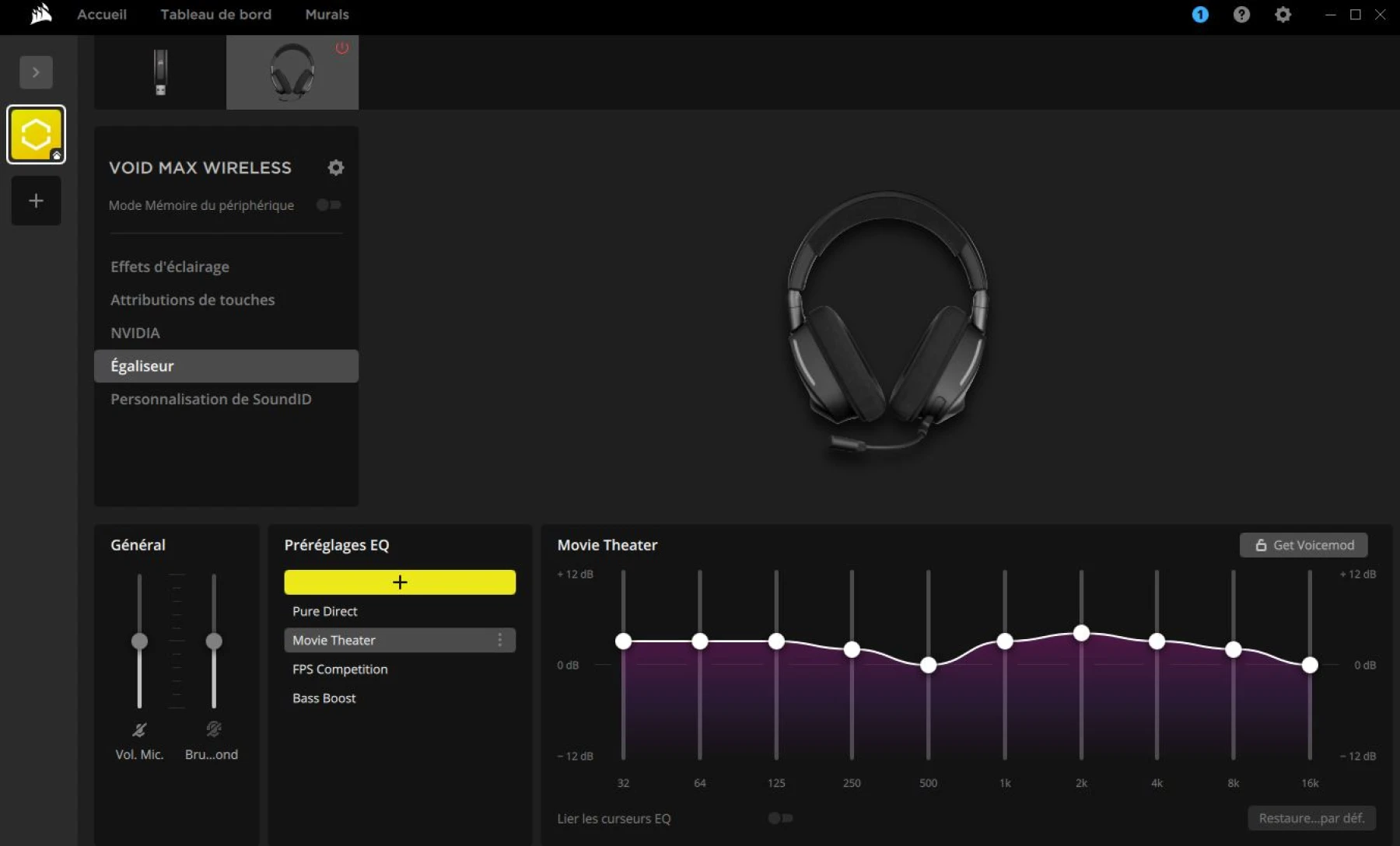Open the help question mark icon
This screenshot has height=846, width=1400.
click(x=1241, y=14)
